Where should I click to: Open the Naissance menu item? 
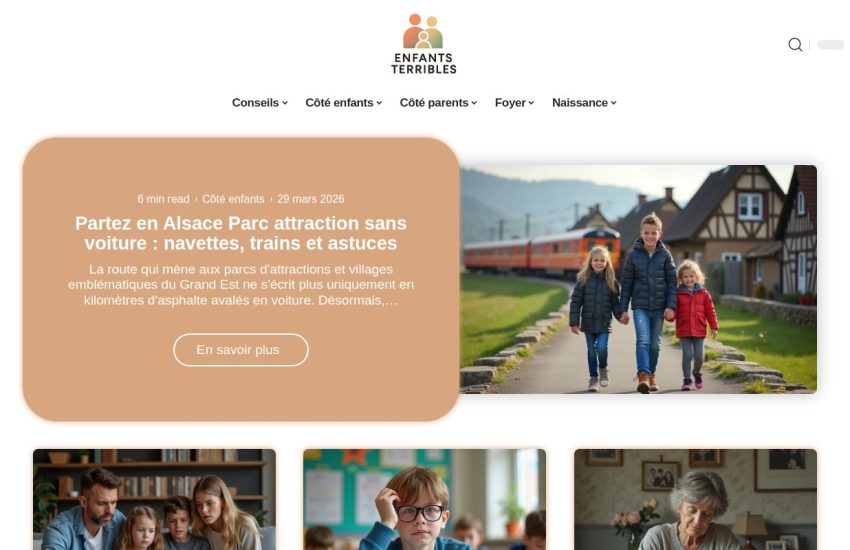pos(579,102)
